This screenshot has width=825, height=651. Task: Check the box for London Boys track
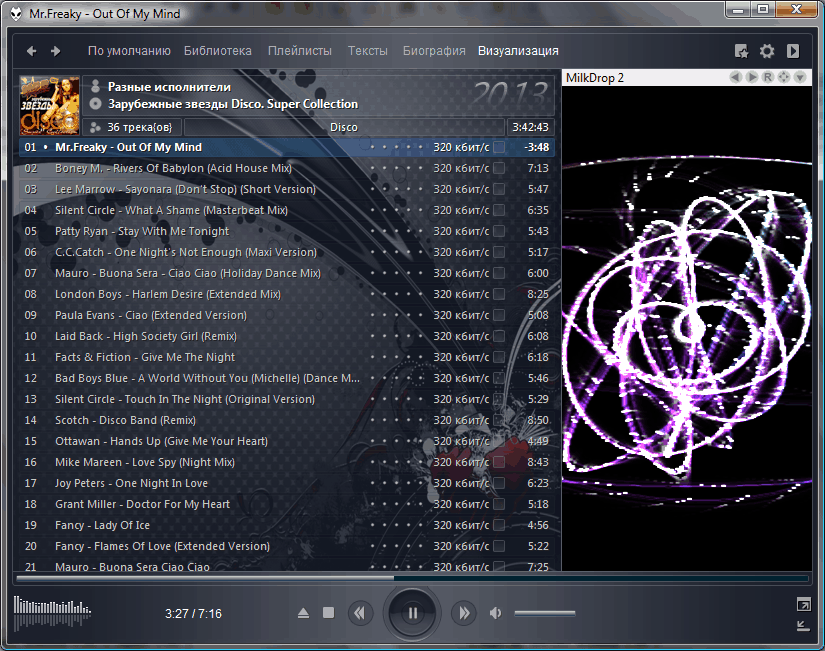[499, 295]
